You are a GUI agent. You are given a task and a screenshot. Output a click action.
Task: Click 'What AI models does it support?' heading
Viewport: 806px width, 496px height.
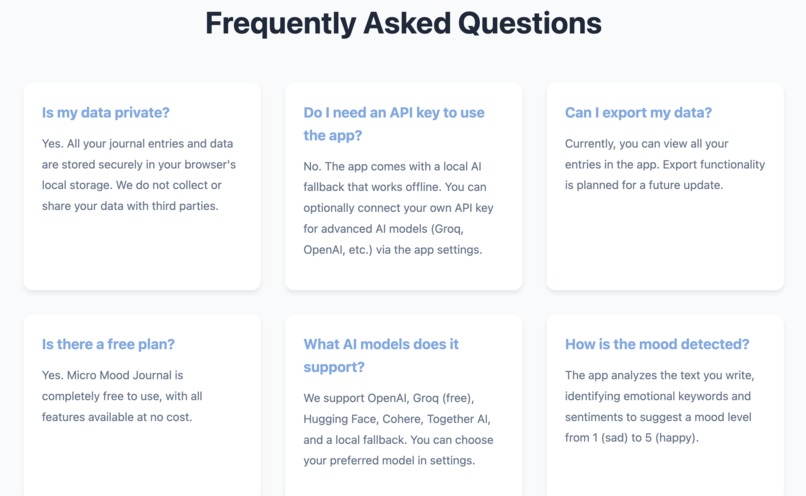pyautogui.click(x=381, y=355)
